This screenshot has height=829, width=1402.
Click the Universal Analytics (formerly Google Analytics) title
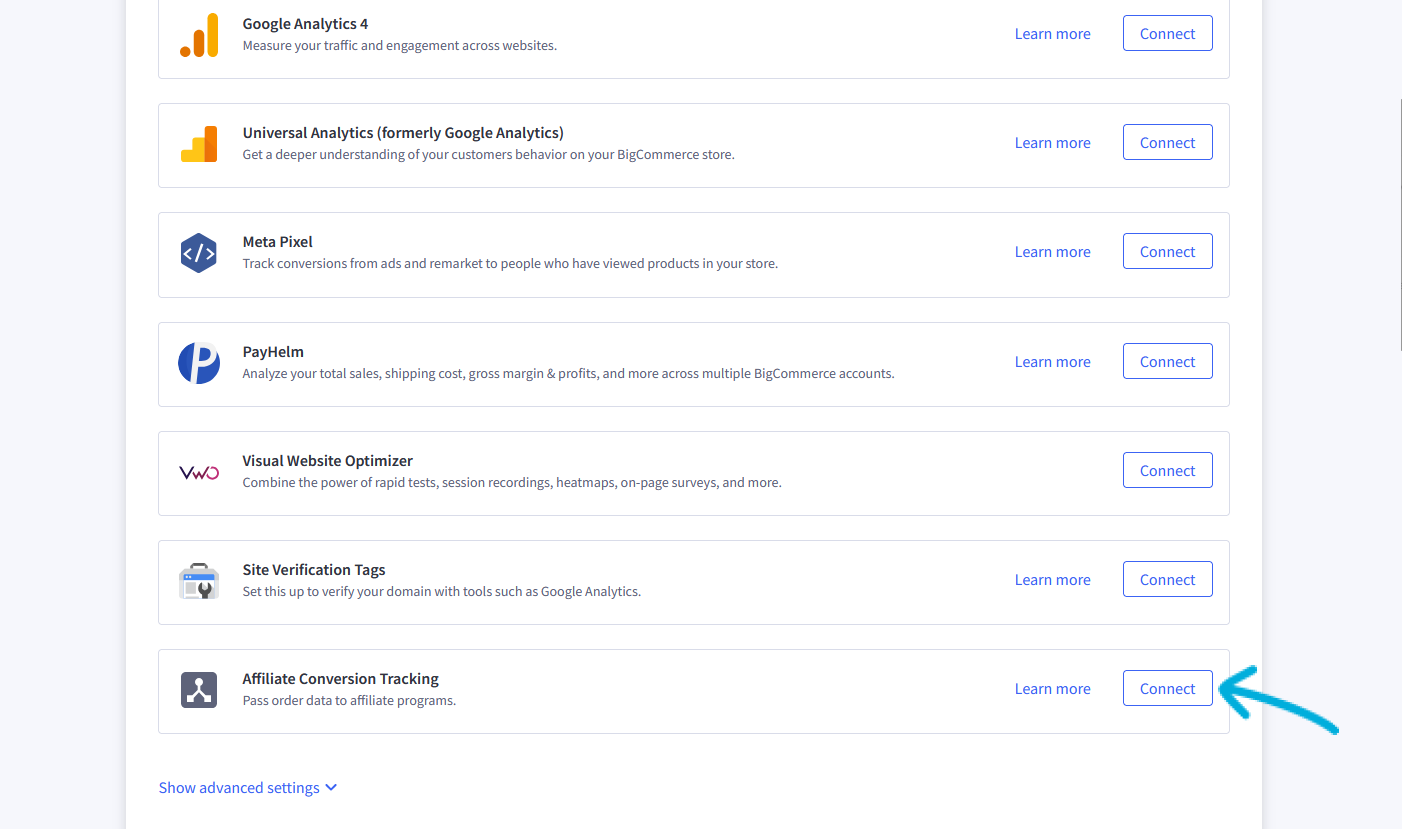point(403,132)
